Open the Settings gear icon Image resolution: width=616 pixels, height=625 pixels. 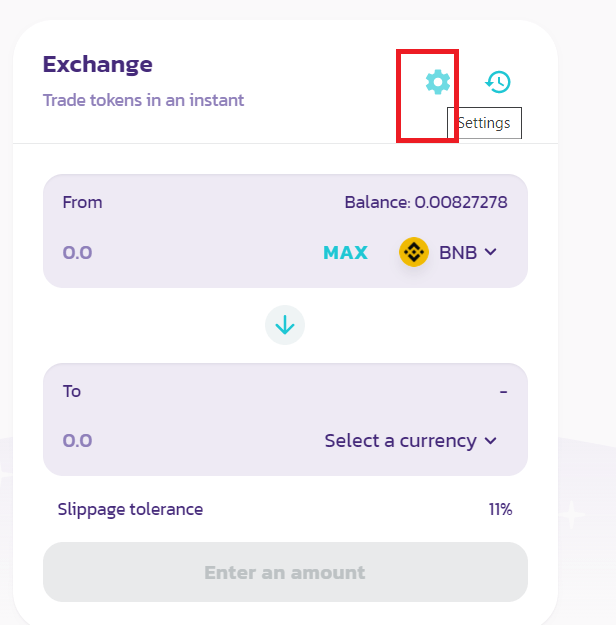(x=438, y=82)
